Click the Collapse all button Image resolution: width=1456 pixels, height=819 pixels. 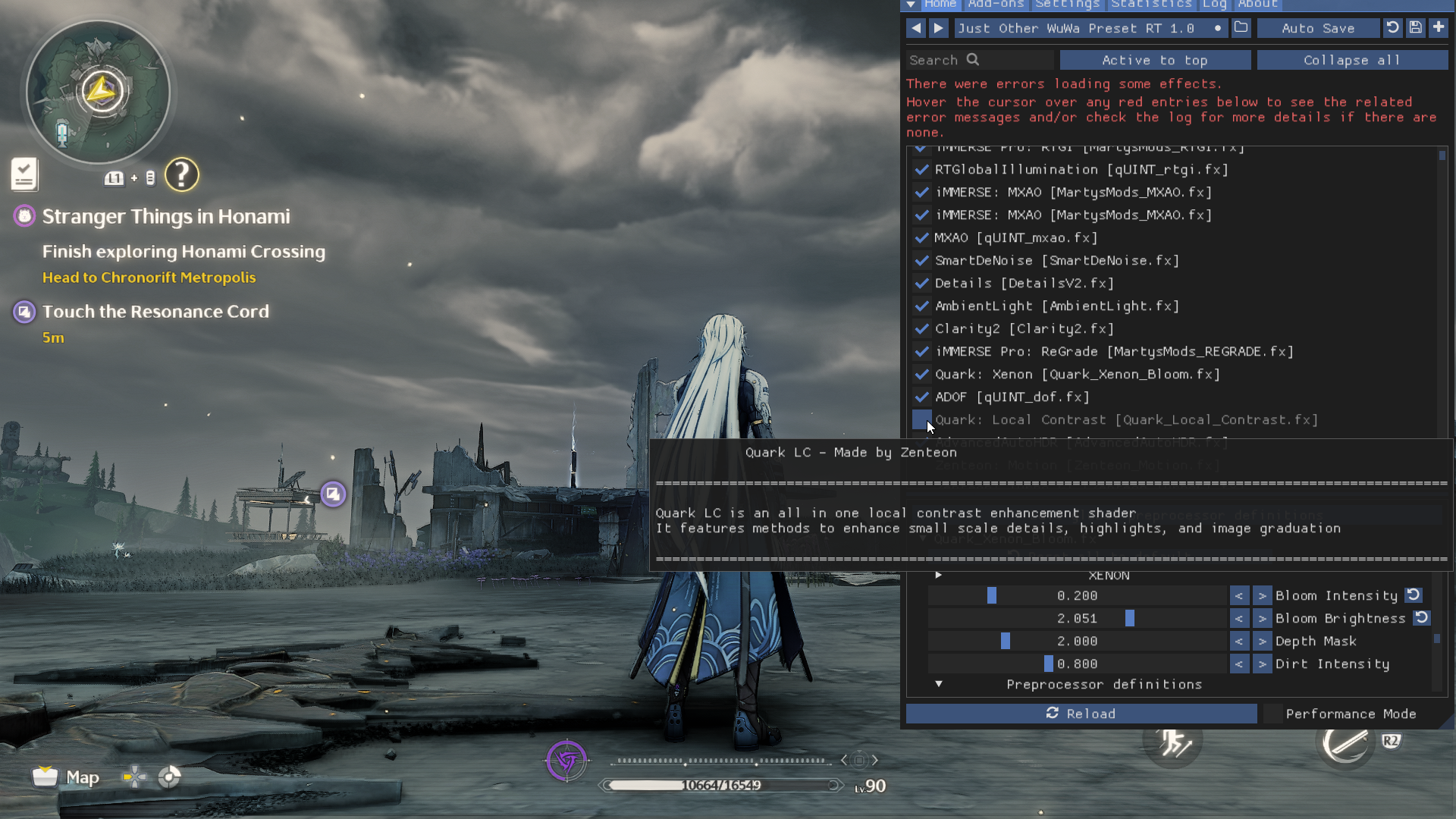[1352, 60]
